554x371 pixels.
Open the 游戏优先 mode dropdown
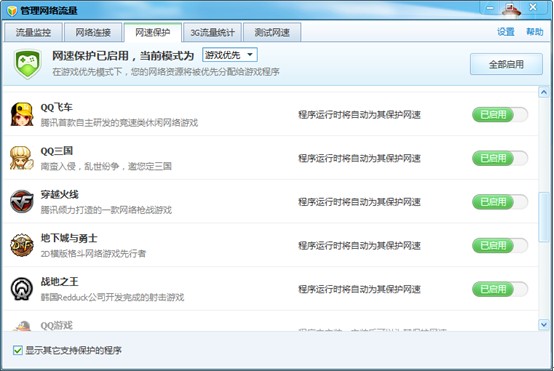coord(230,55)
